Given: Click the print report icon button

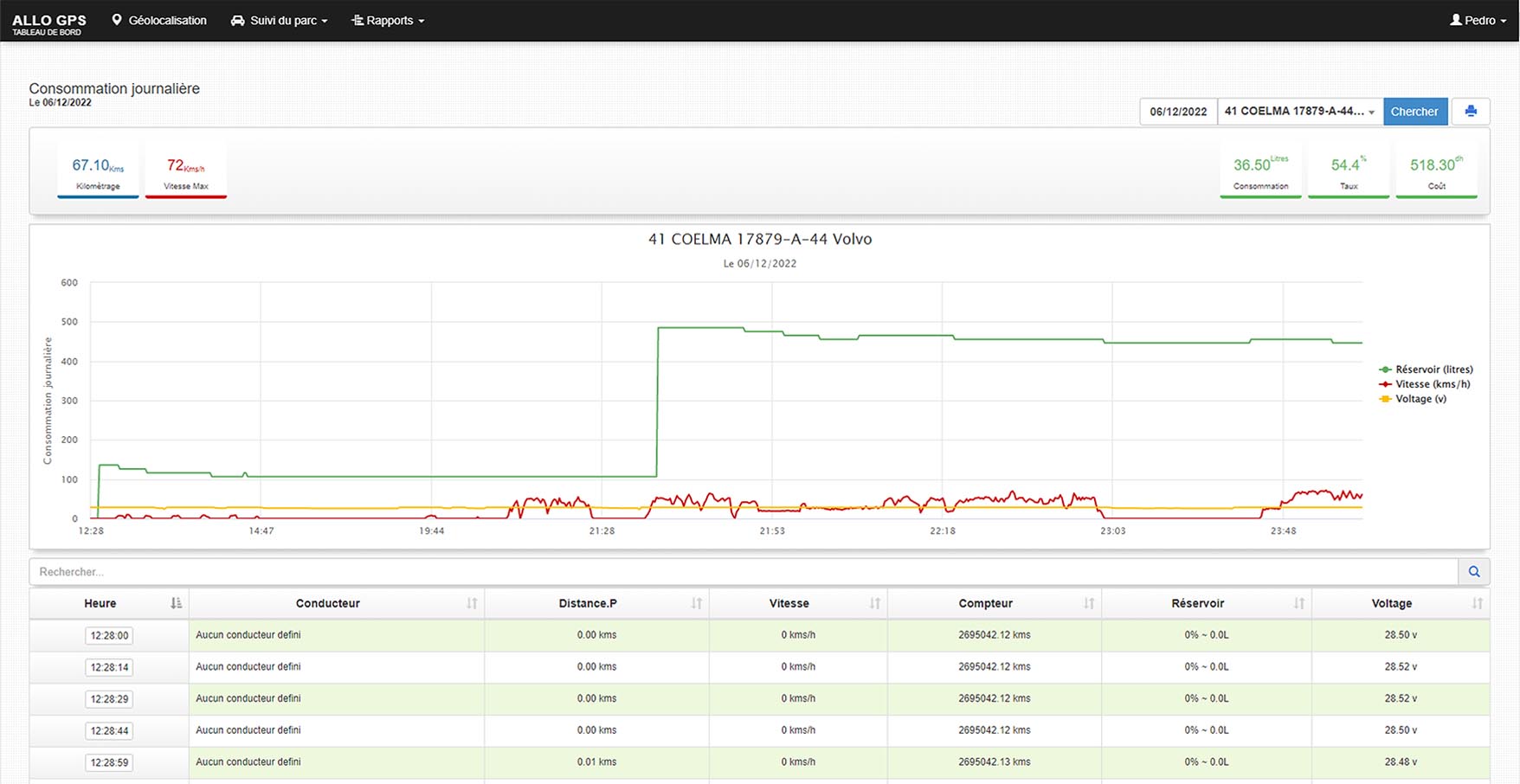Looking at the screenshot, I should coord(1470,112).
